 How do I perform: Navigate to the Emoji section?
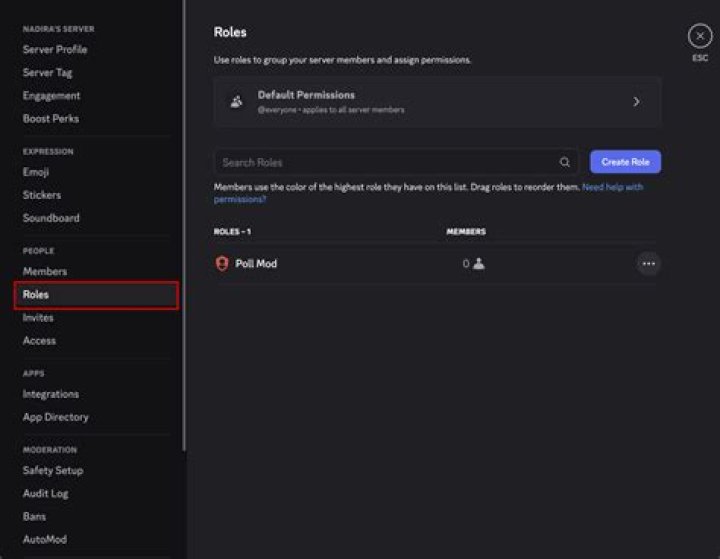point(36,172)
